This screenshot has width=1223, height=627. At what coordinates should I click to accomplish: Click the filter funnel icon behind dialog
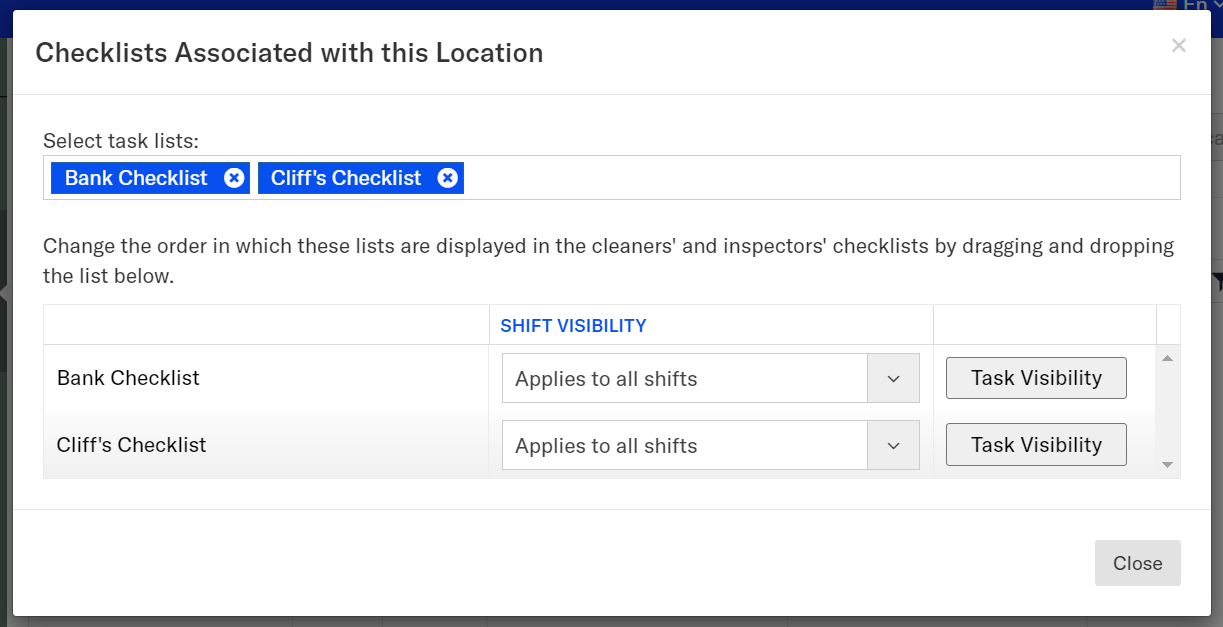pos(1217,280)
